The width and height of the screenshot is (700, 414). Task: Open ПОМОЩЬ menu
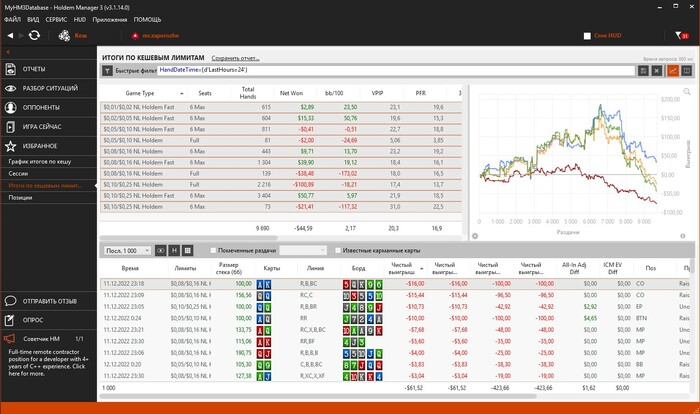pos(147,20)
